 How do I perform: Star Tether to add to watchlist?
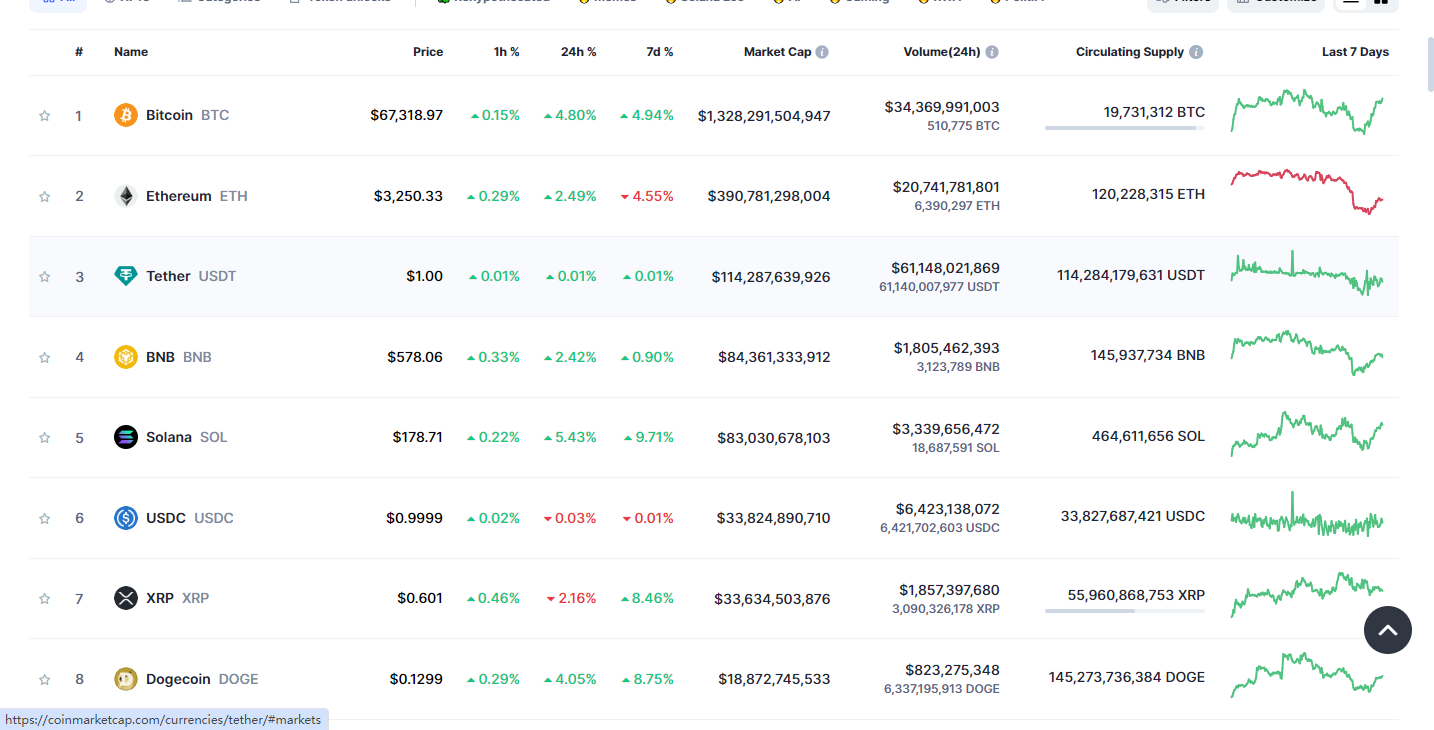(44, 277)
